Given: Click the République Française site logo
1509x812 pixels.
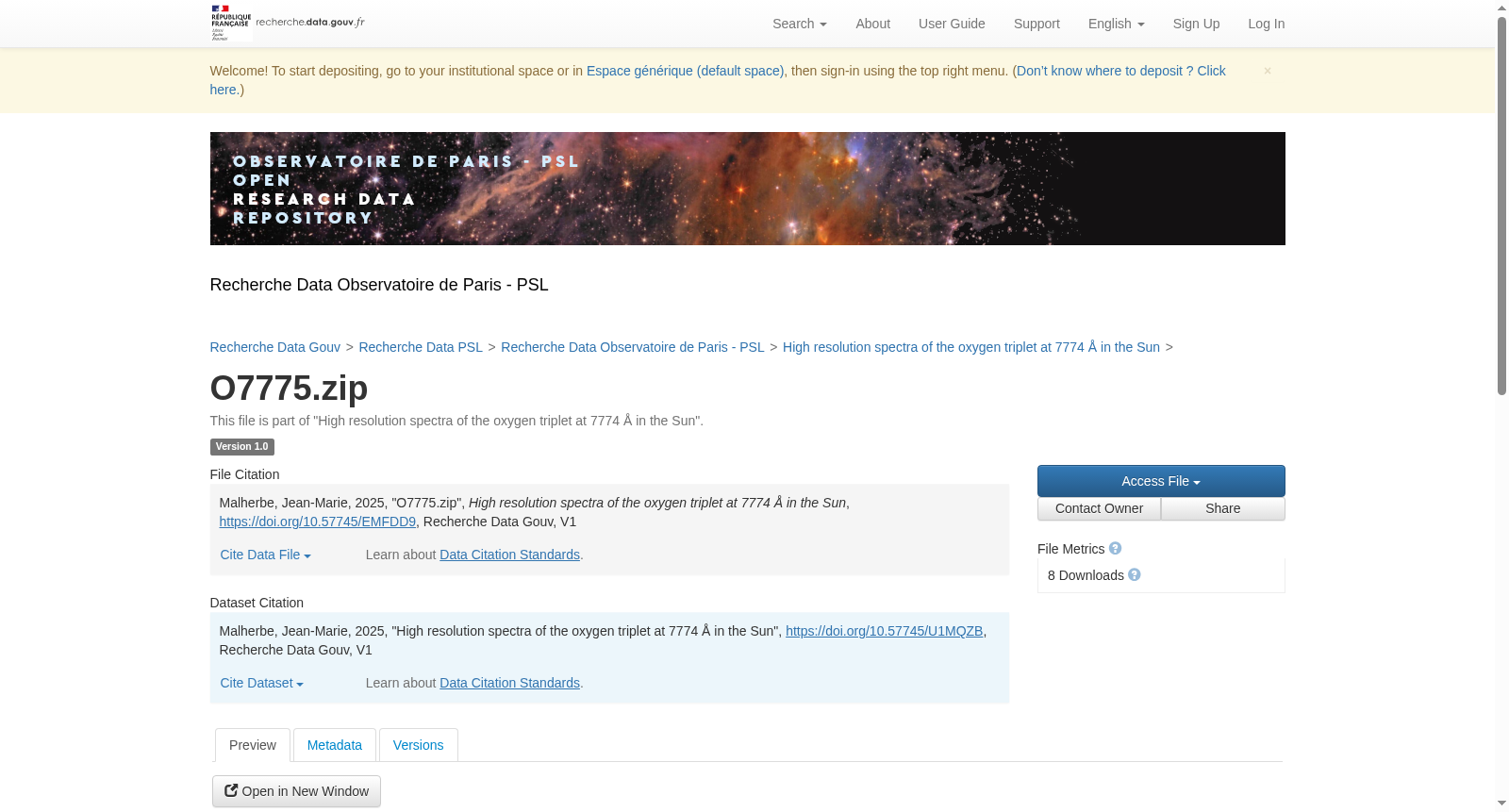Looking at the screenshot, I should pos(288,23).
